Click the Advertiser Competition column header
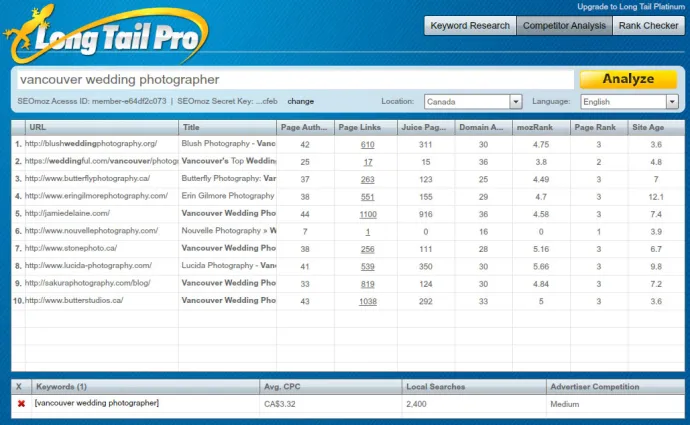Viewport: 690px width, 425px height. (616, 387)
